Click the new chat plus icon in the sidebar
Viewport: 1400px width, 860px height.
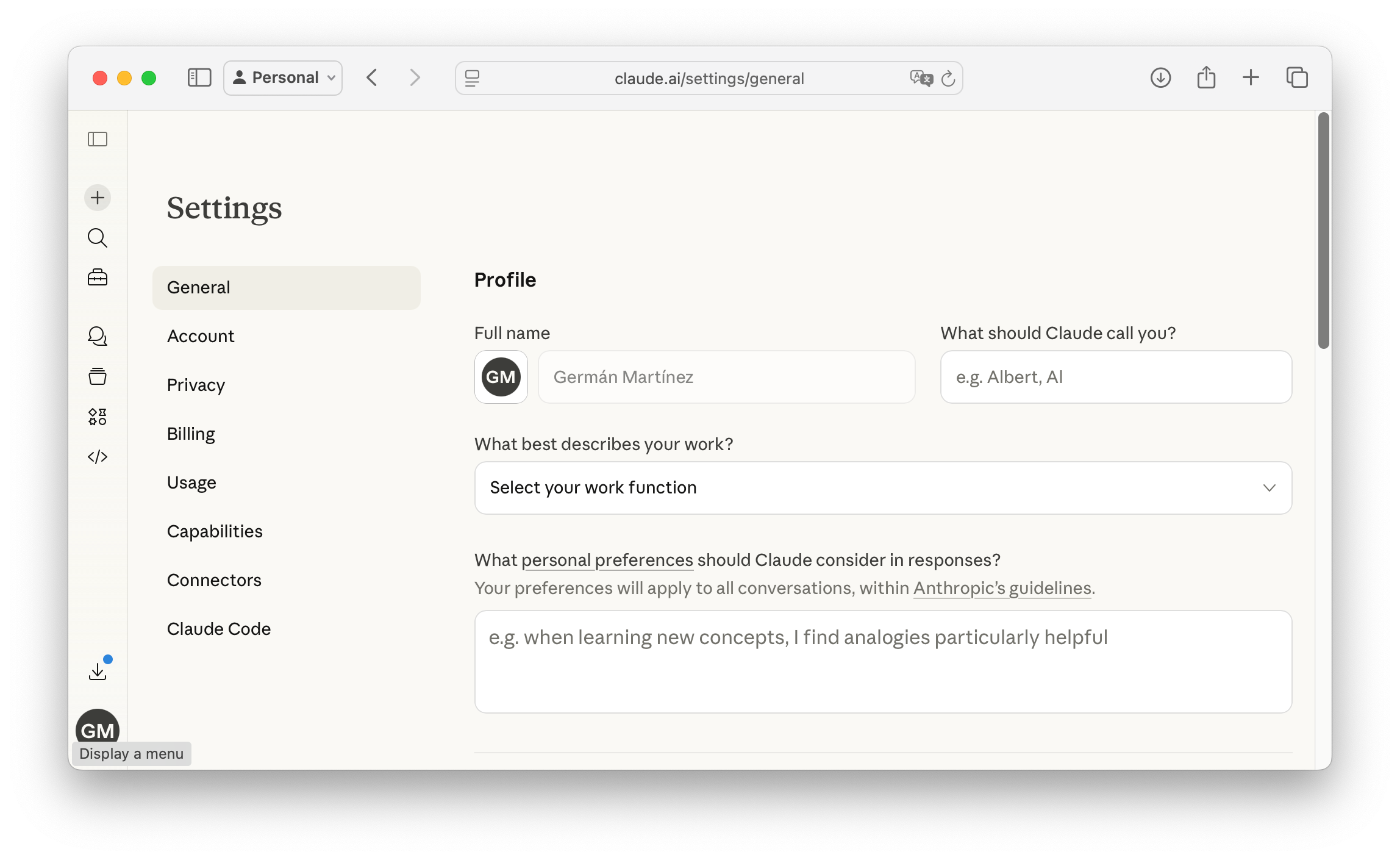tap(98, 198)
